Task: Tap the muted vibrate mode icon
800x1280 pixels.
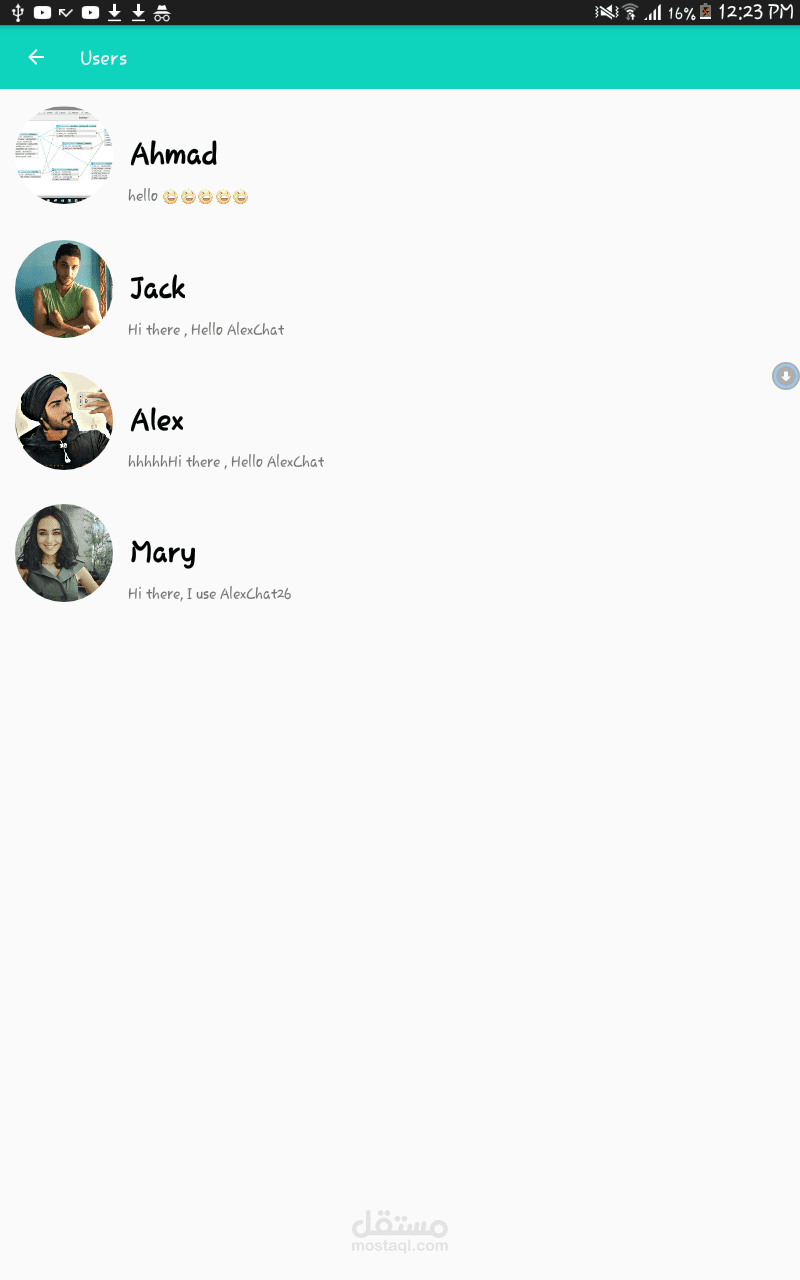Action: pyautogui.click(x=606, y=12)
